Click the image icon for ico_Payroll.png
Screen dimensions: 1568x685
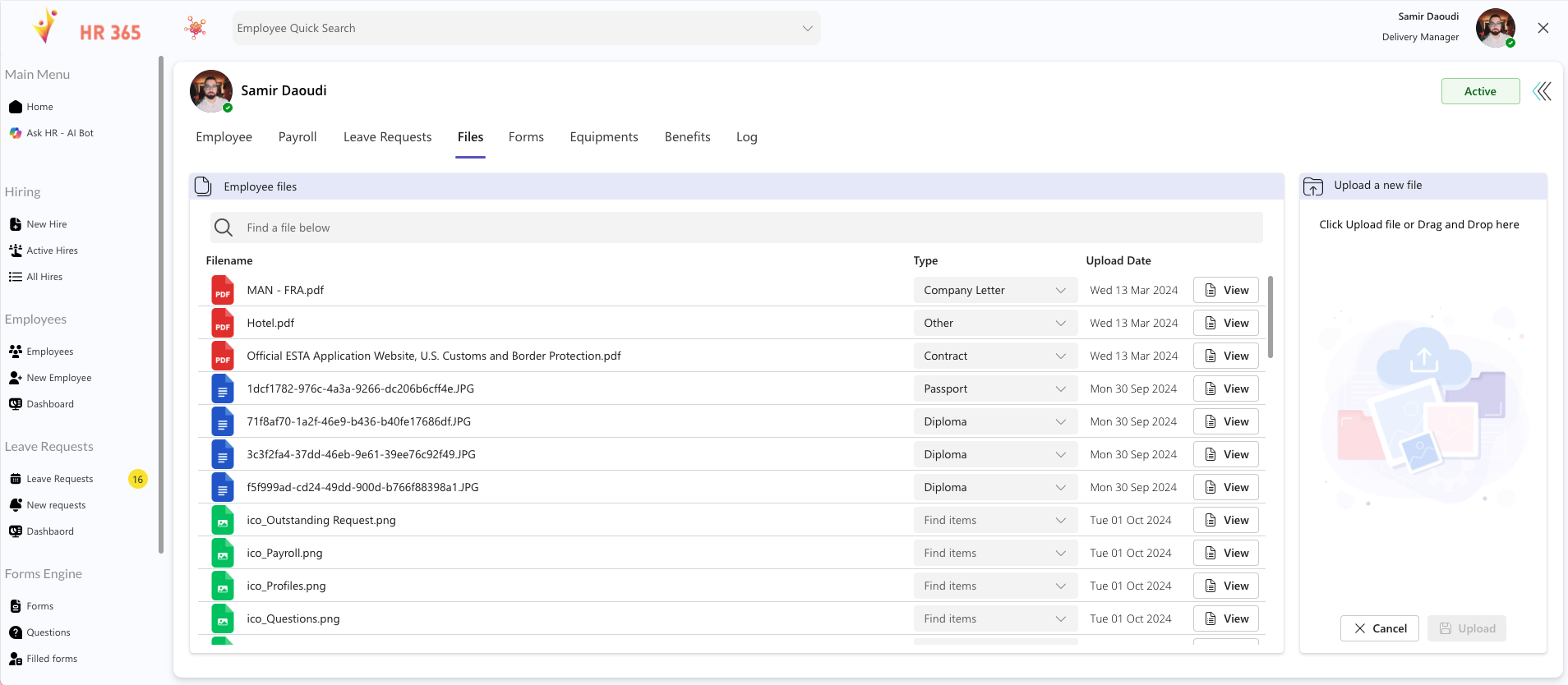[223, 554]
